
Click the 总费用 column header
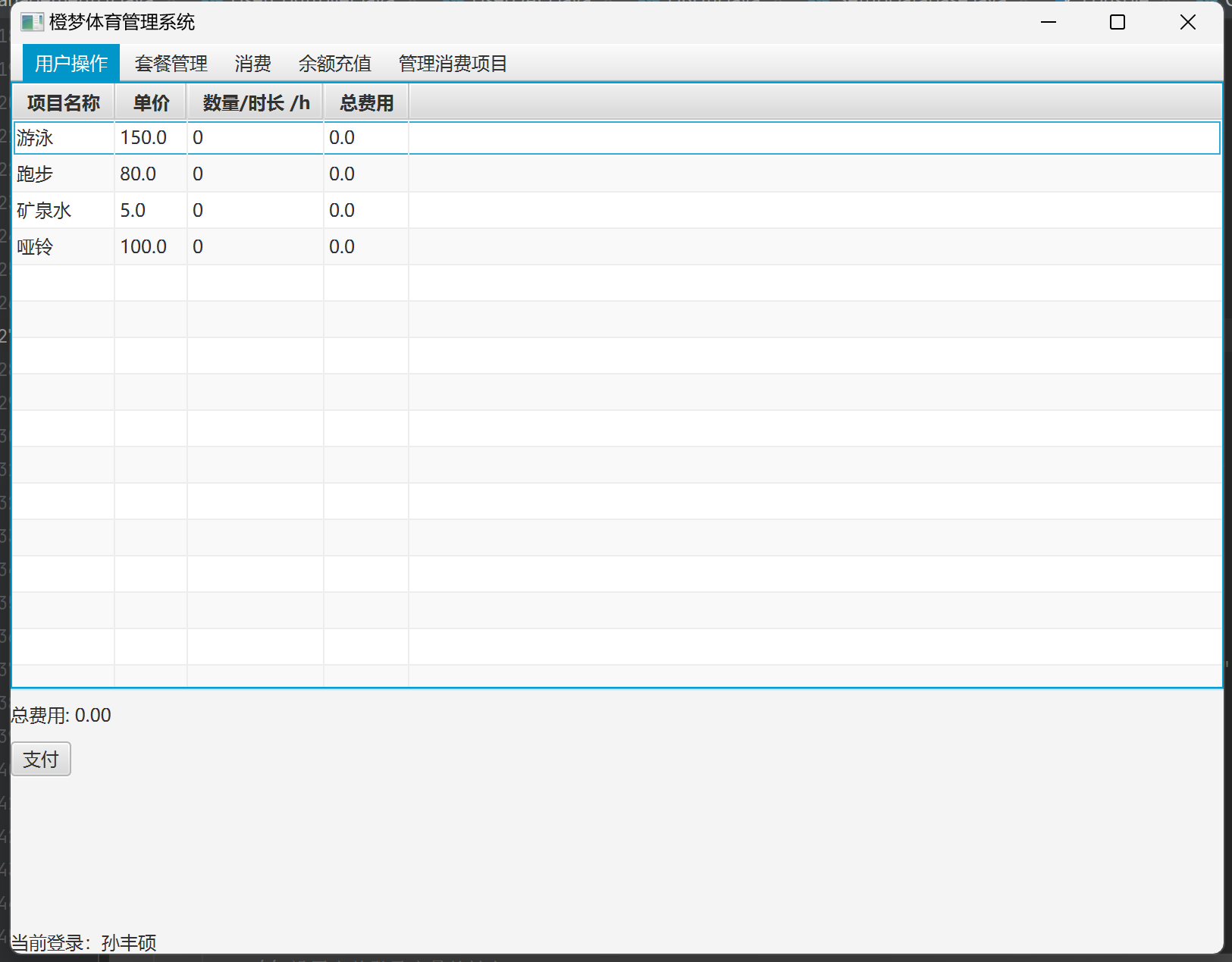[x=366, y=103]
